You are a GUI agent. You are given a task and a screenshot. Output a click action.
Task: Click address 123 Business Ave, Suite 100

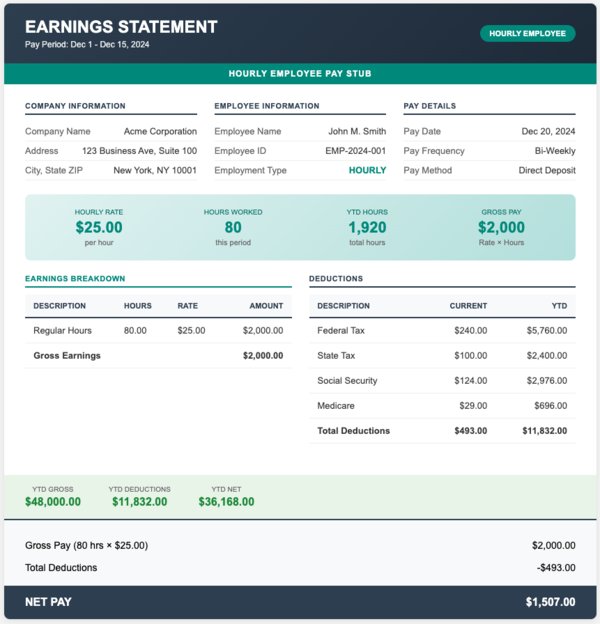click(140, 151)
